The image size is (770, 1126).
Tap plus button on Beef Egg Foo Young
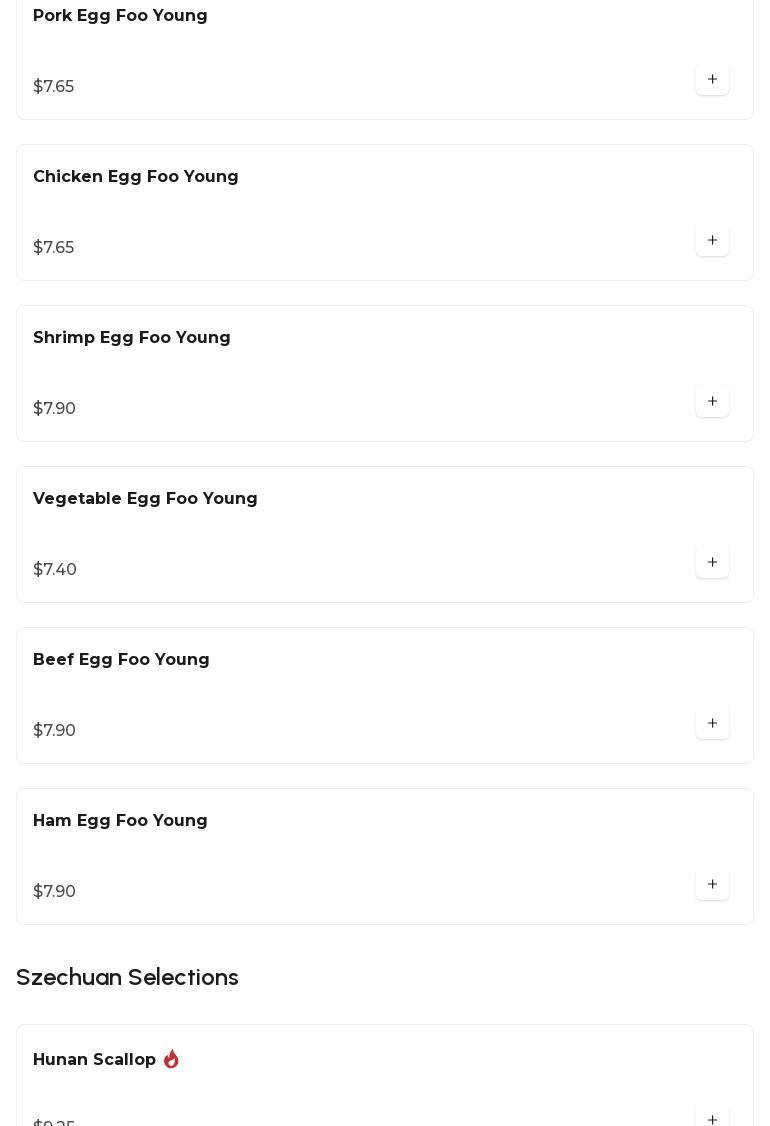coord(712,724)
